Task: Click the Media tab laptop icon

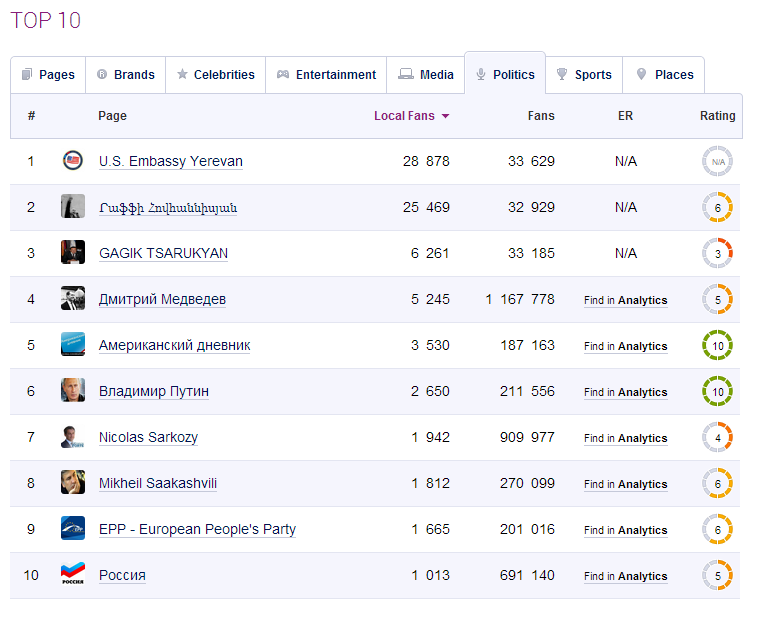Action: pos(406,74)
